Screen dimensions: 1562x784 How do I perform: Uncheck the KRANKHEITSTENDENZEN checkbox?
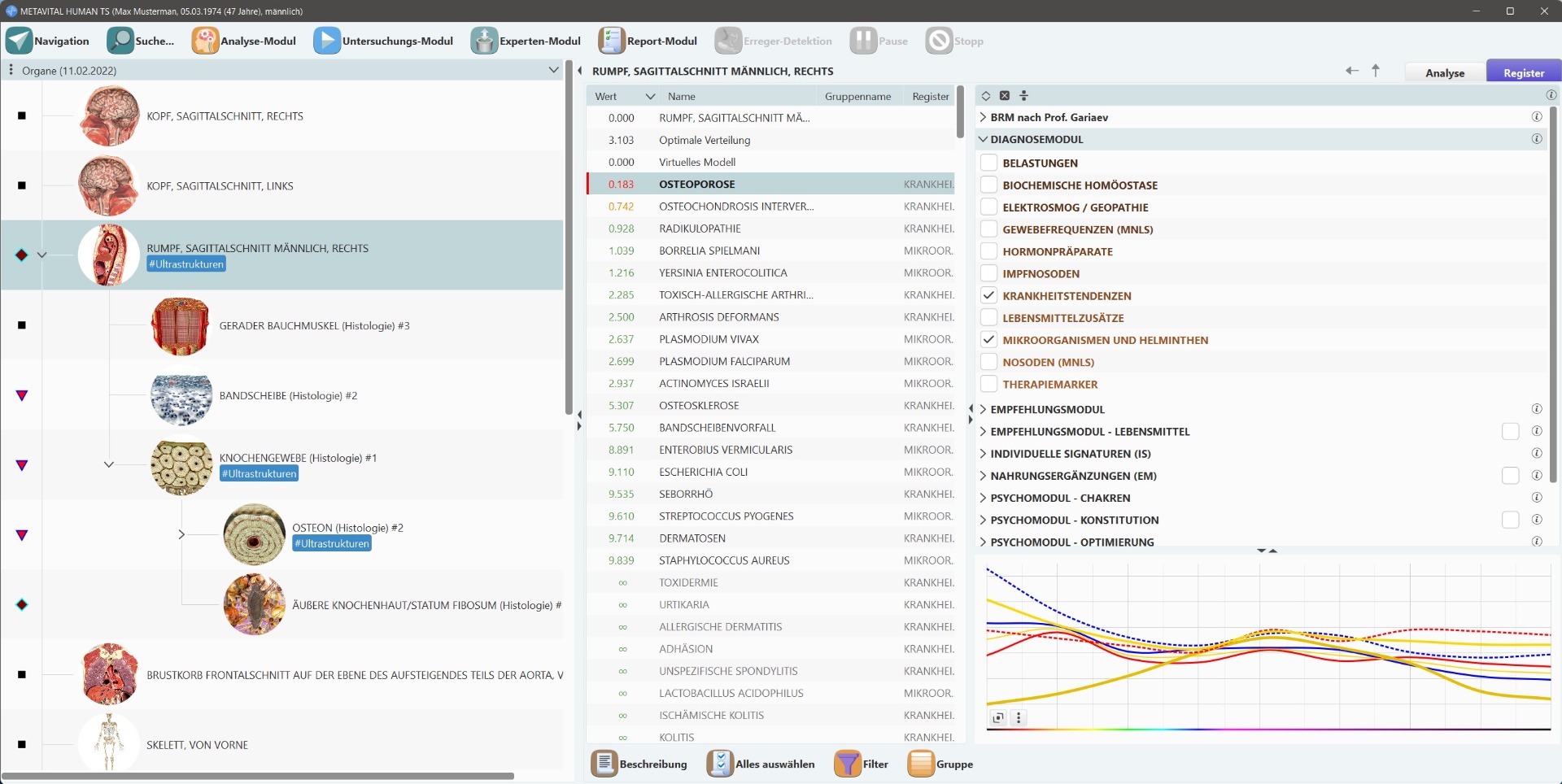point(988,295)
